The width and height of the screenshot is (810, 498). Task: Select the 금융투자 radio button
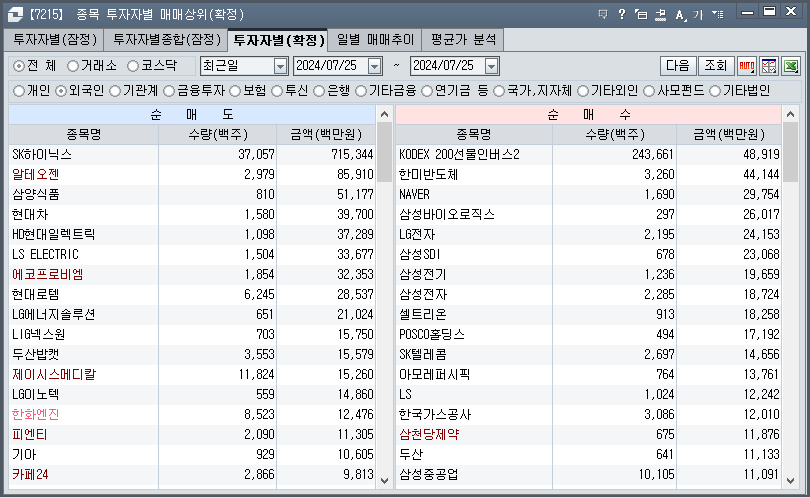169,91
